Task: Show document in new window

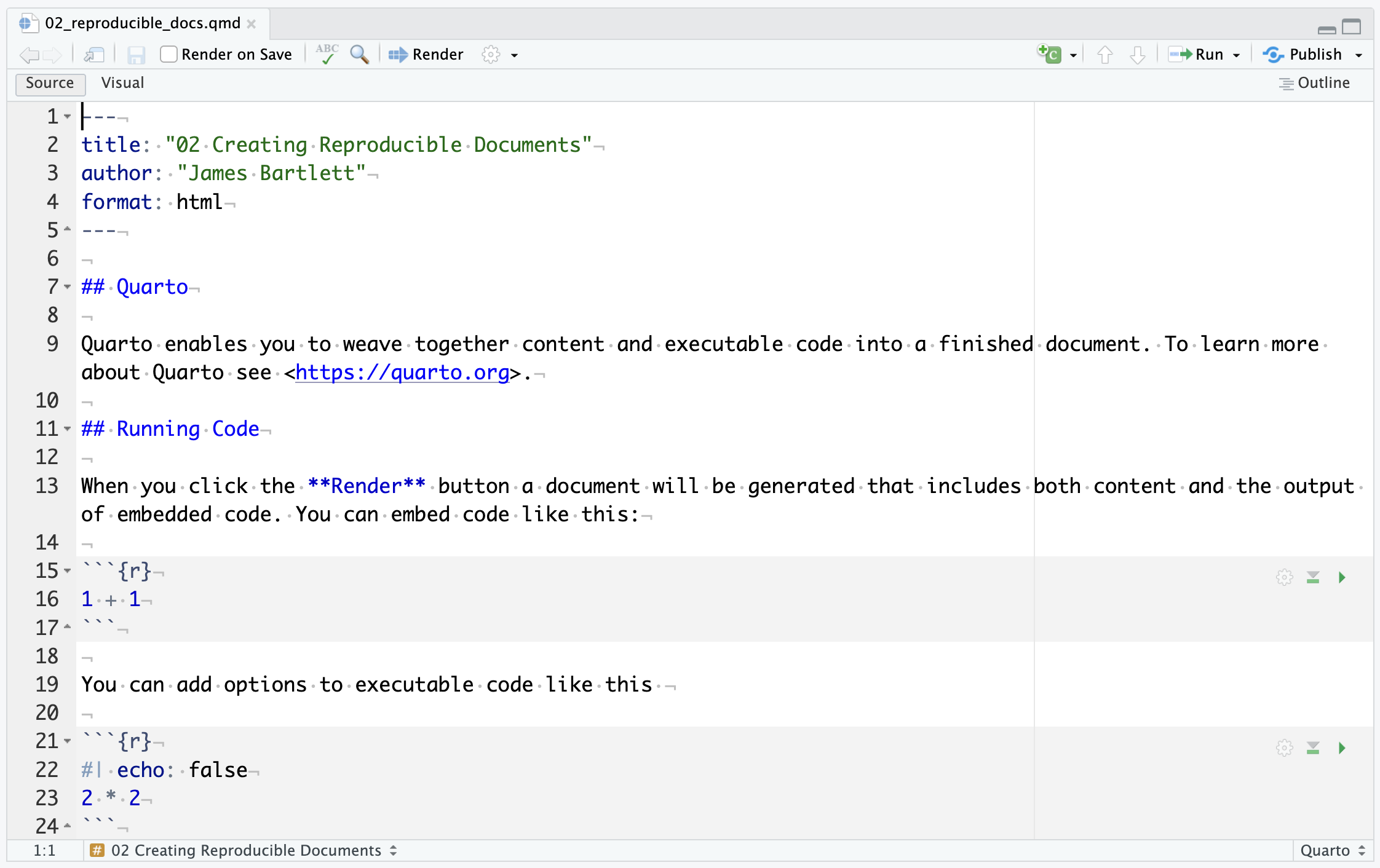Action: pos(94,55)
